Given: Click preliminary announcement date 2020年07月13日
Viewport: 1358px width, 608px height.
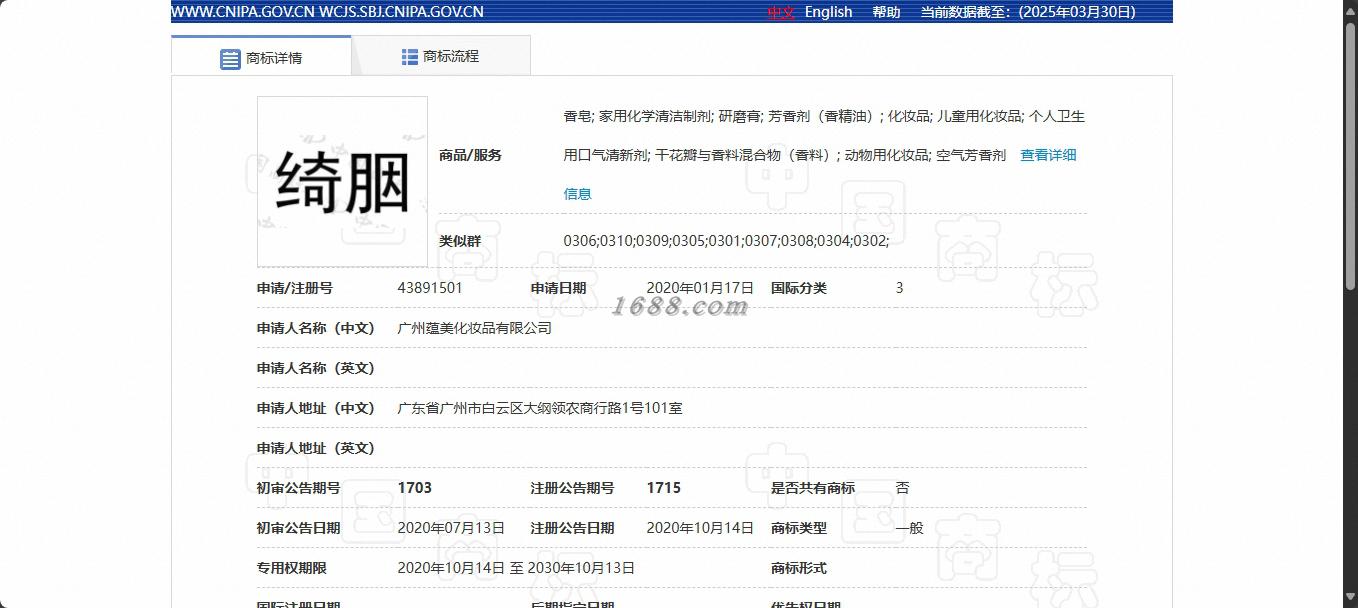Looking at the screenshot, I should (451, 528).
